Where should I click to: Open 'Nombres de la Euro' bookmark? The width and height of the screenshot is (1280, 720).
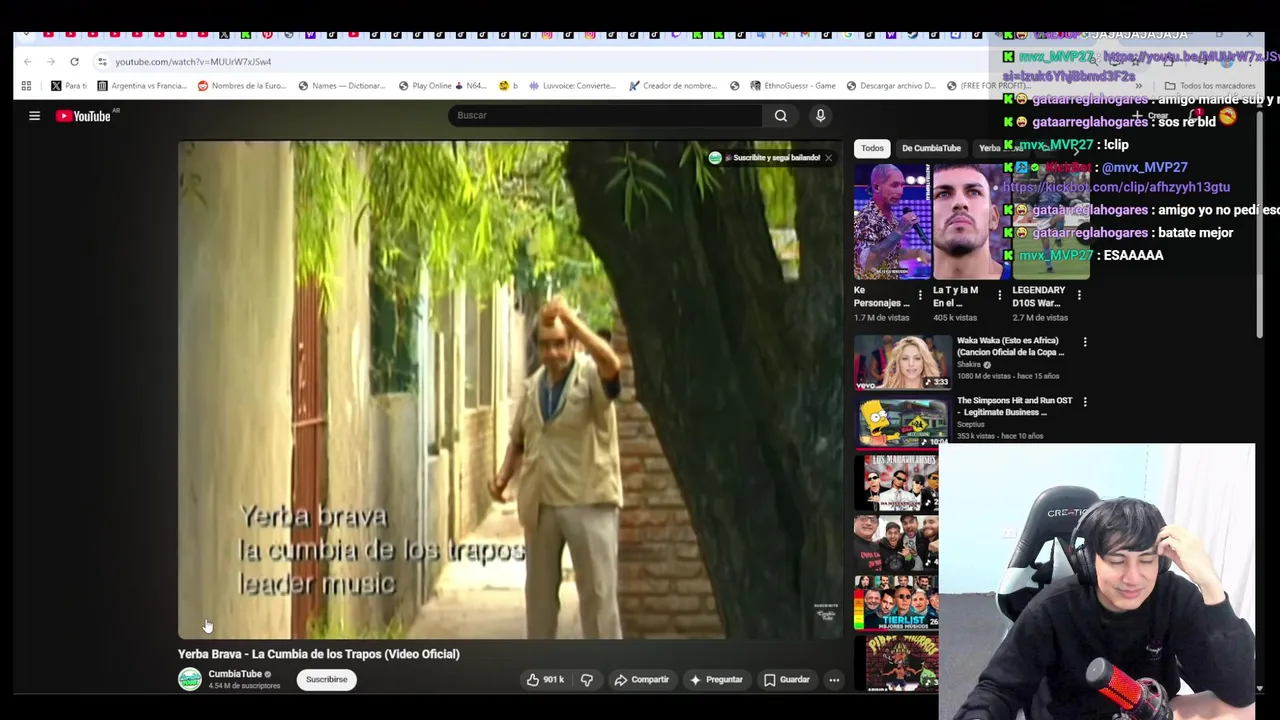point(242,86)
